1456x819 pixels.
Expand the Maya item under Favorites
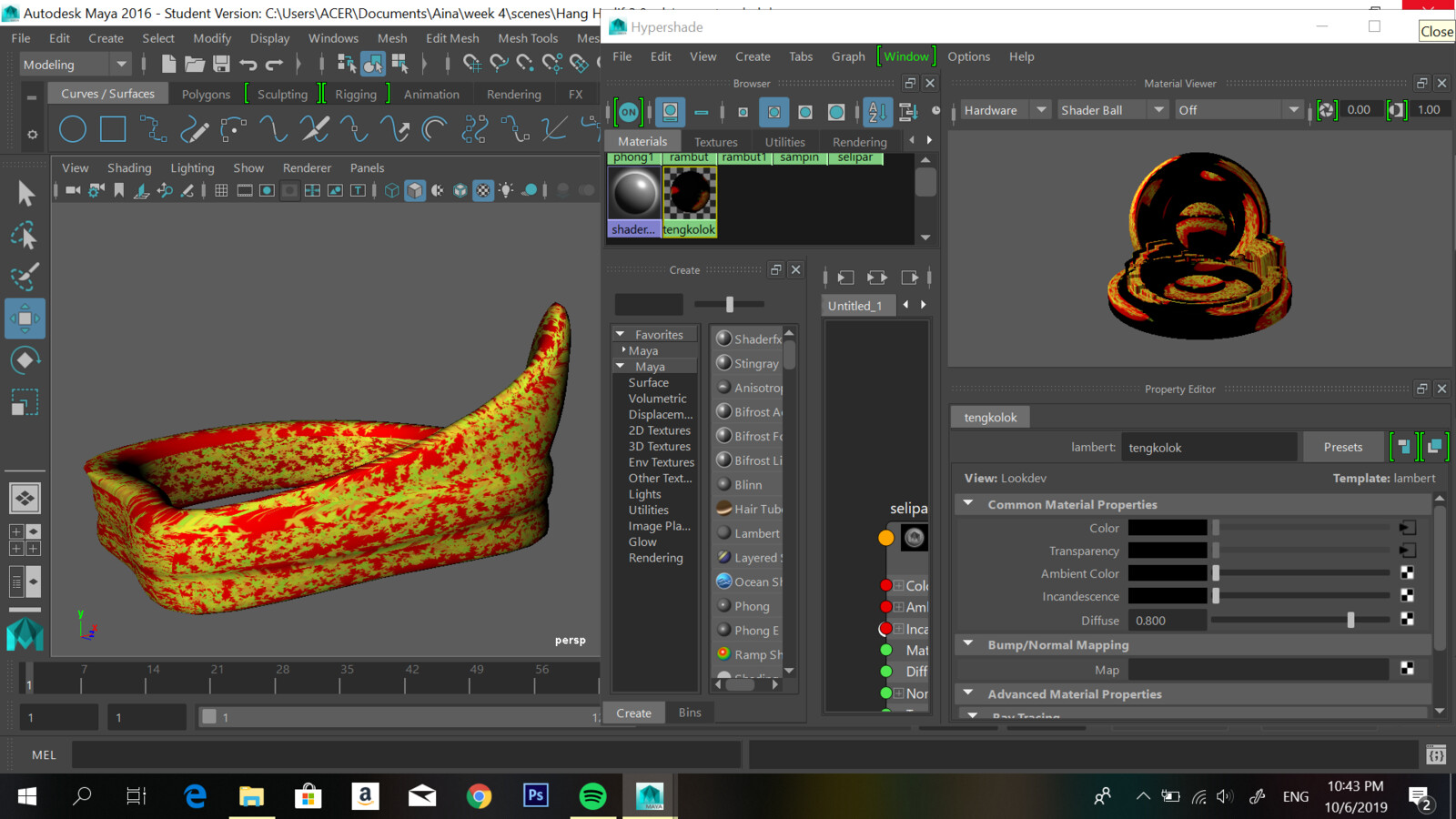coord(623,350)
